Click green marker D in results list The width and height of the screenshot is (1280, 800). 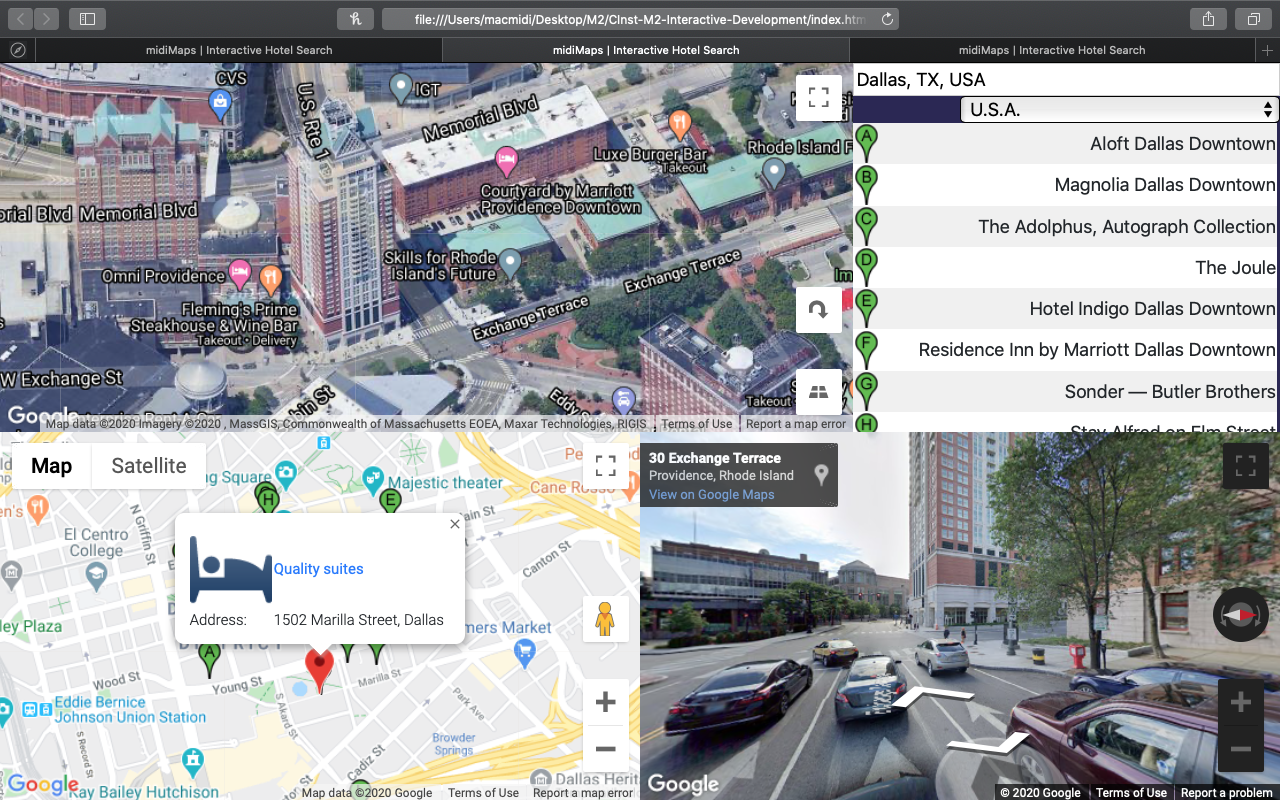[867, 265]
